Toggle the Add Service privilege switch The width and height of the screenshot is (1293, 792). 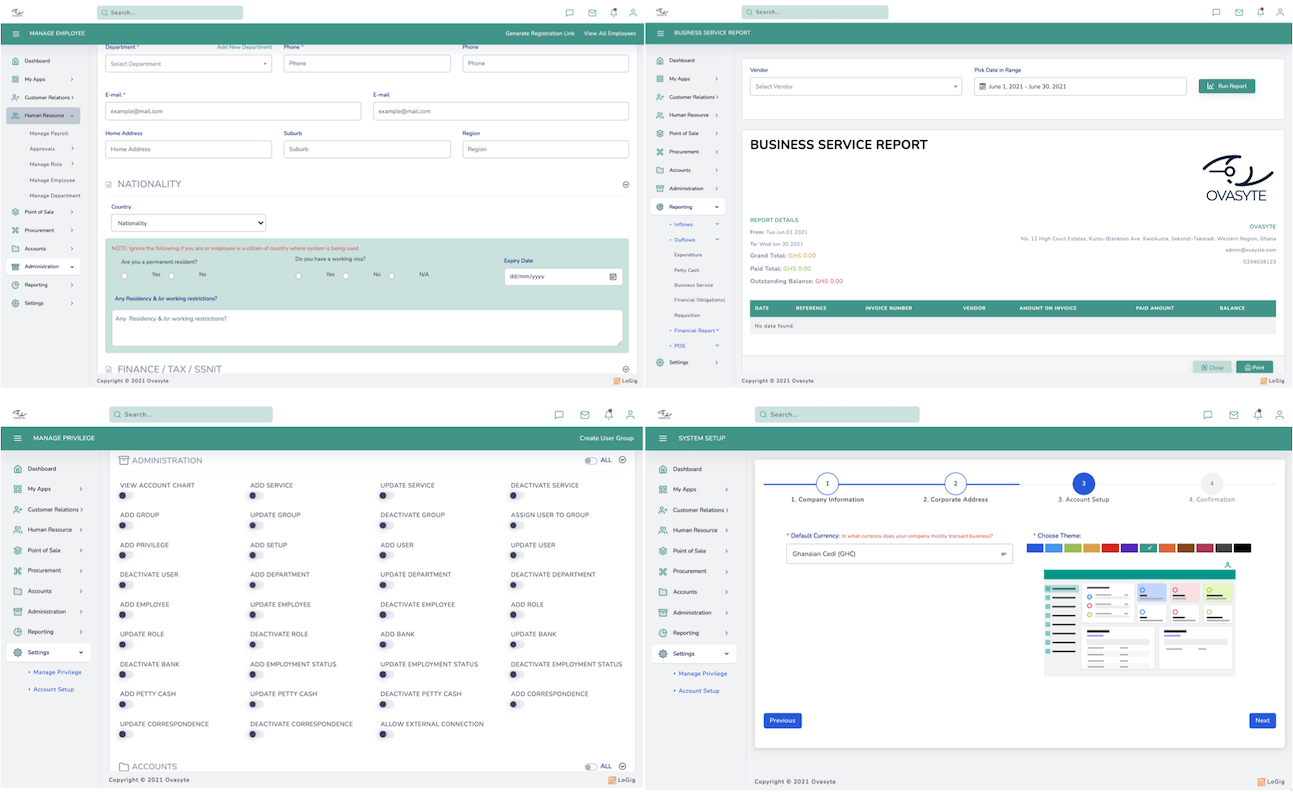[256, 496]
